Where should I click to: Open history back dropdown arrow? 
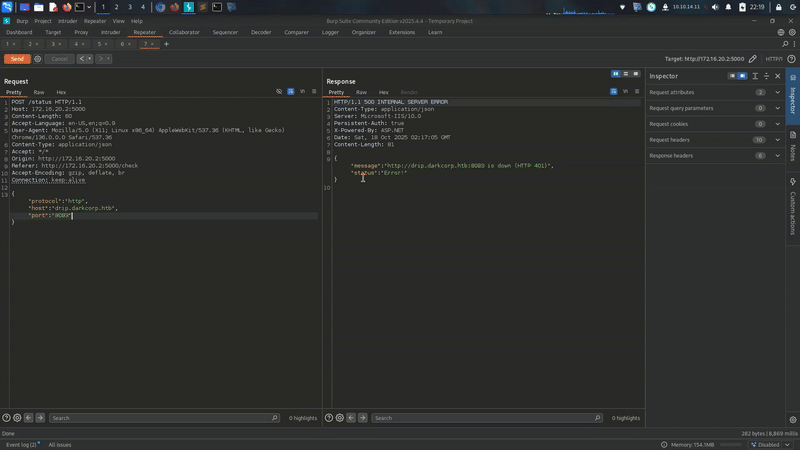(90, 59)
